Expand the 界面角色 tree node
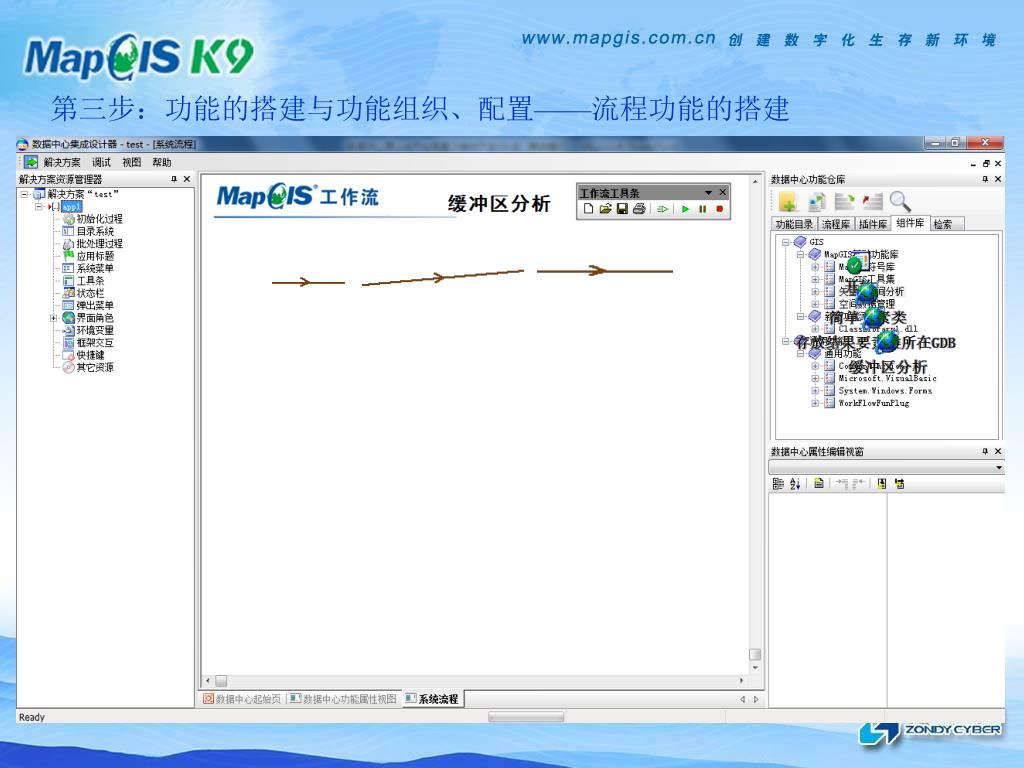Viewport: 1024px width, 768px height. (x=54, y=318)
